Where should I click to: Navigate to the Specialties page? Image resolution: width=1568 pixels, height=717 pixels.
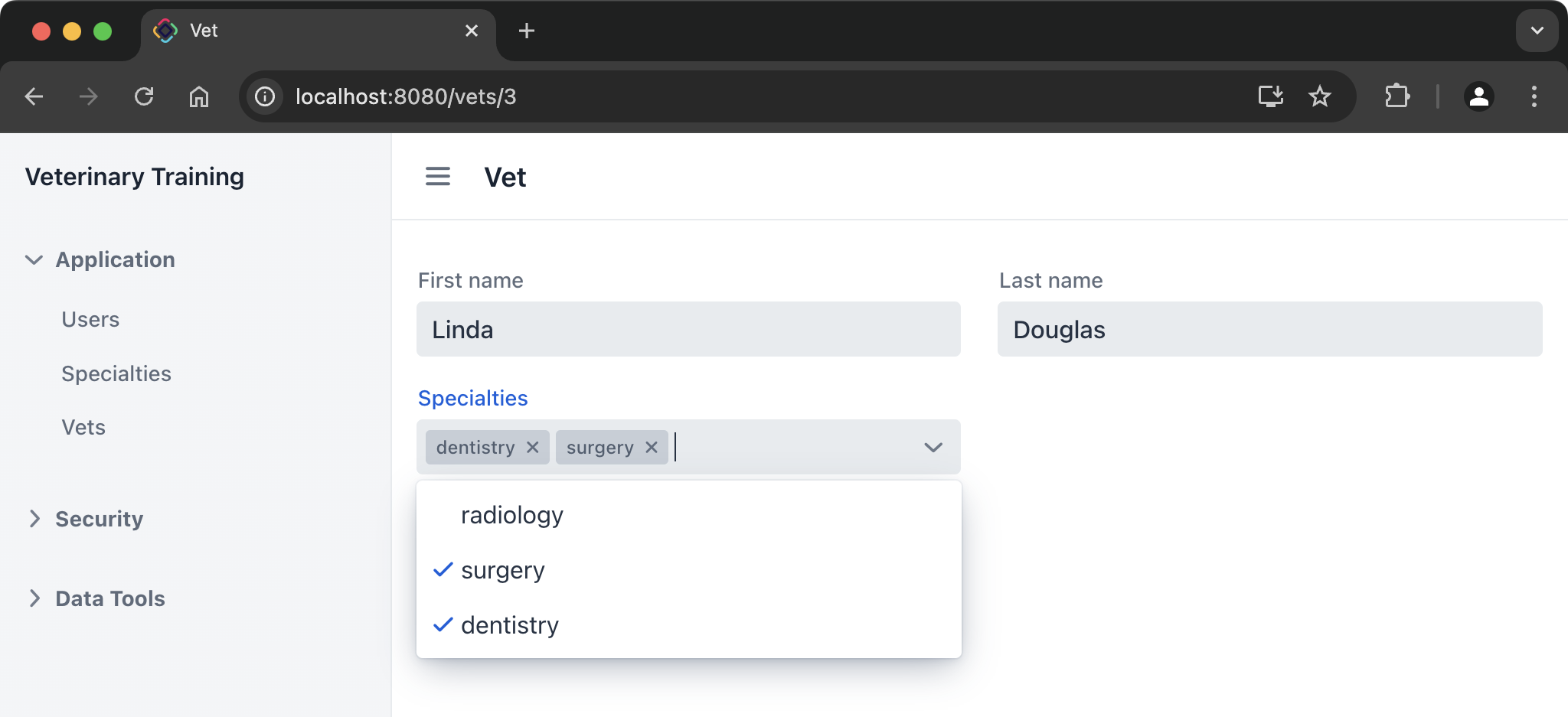(x=116, y=373)
